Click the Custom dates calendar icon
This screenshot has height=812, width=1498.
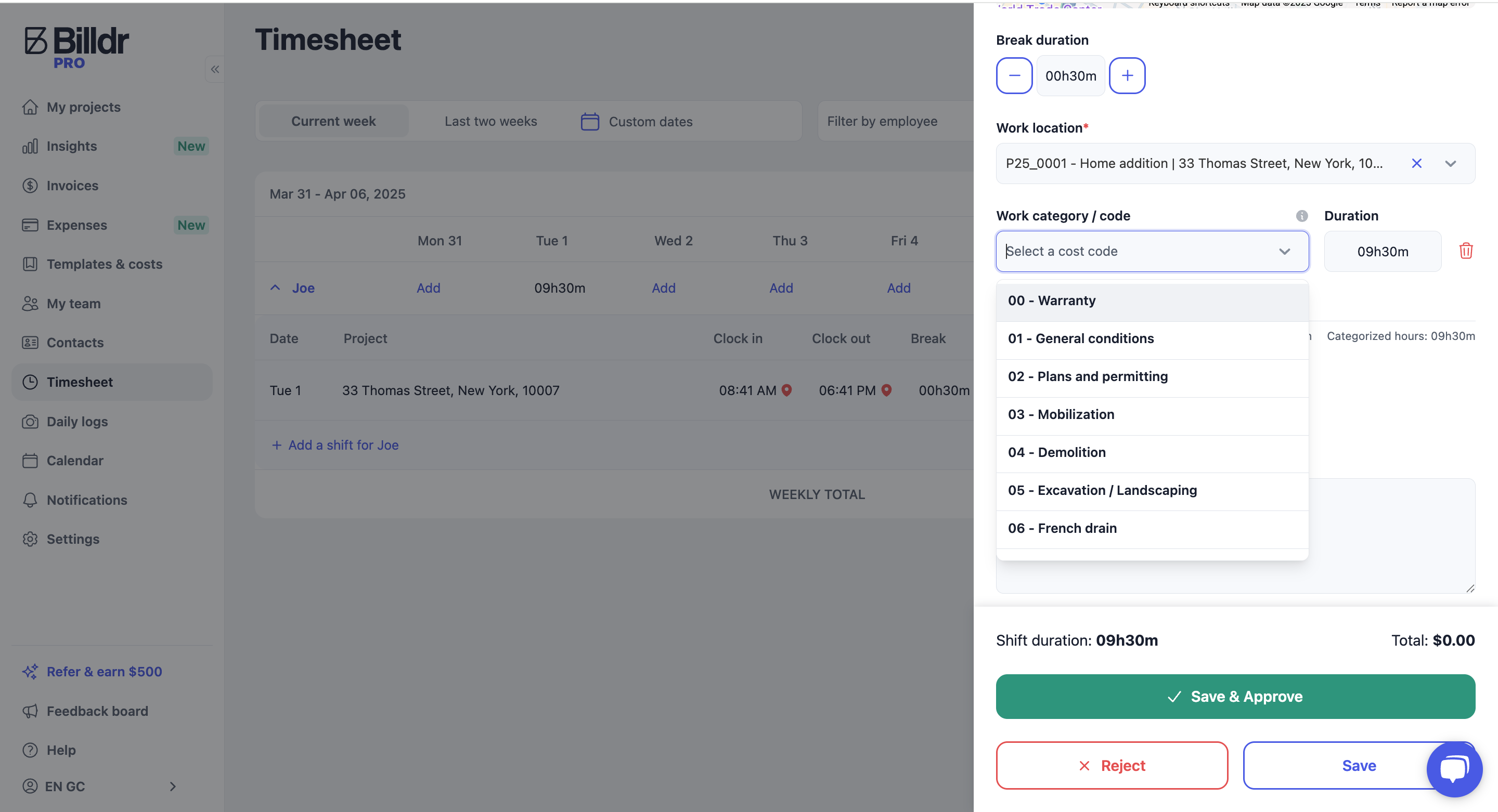pos(590,122)
